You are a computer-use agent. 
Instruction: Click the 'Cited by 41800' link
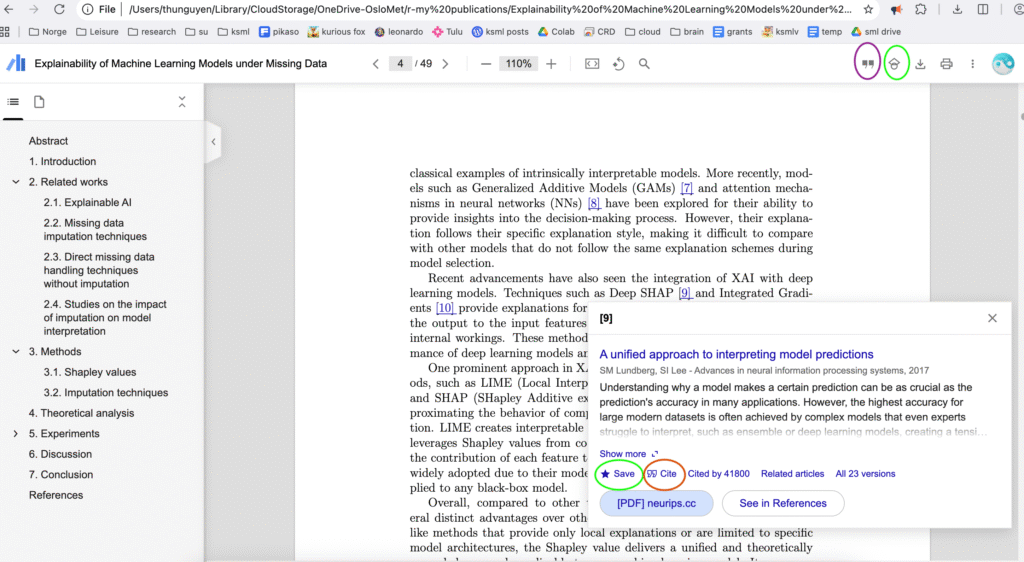coord(718,474)
